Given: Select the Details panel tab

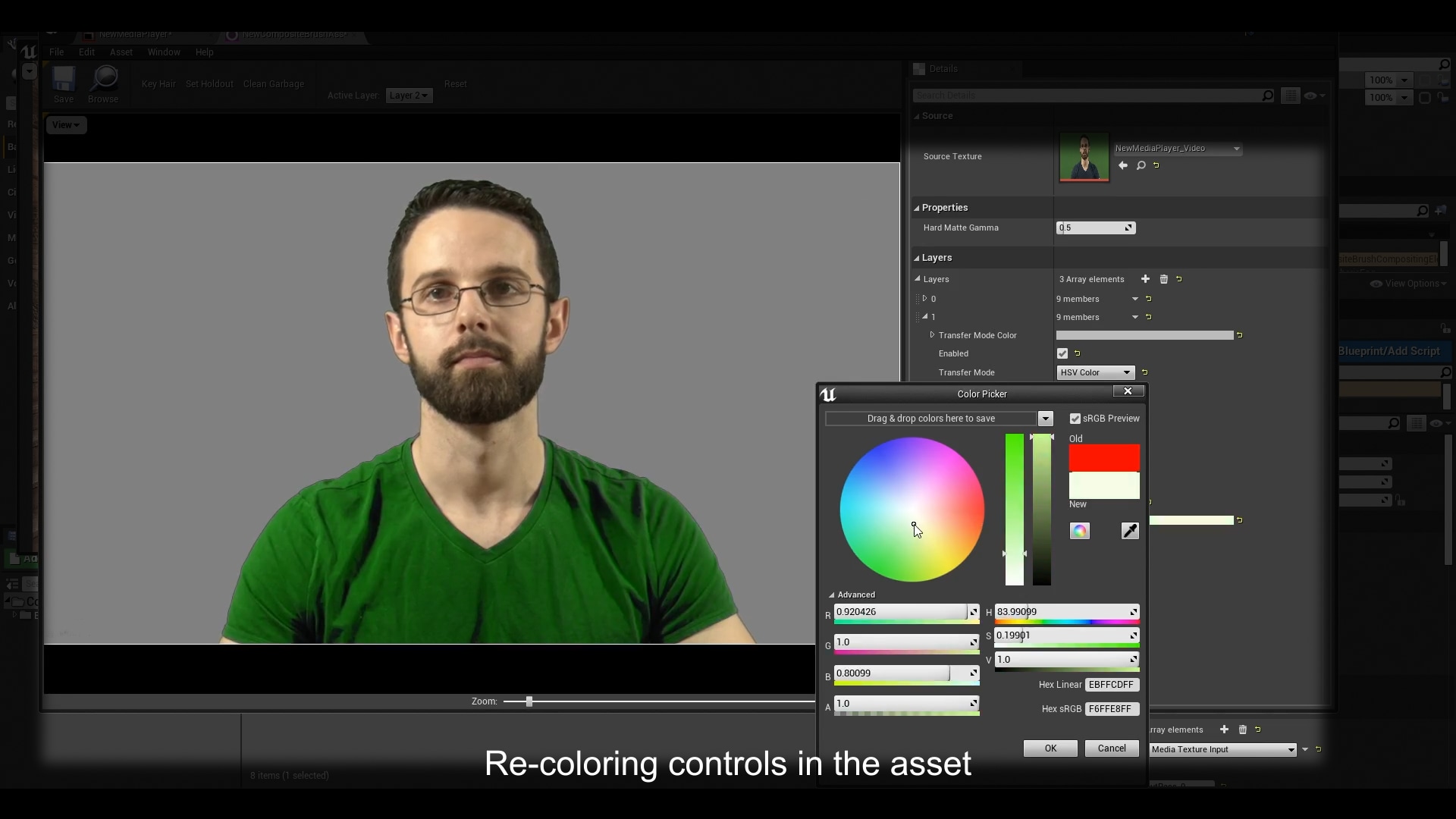Looking at the screenshot, I should [x=942, y=68].
